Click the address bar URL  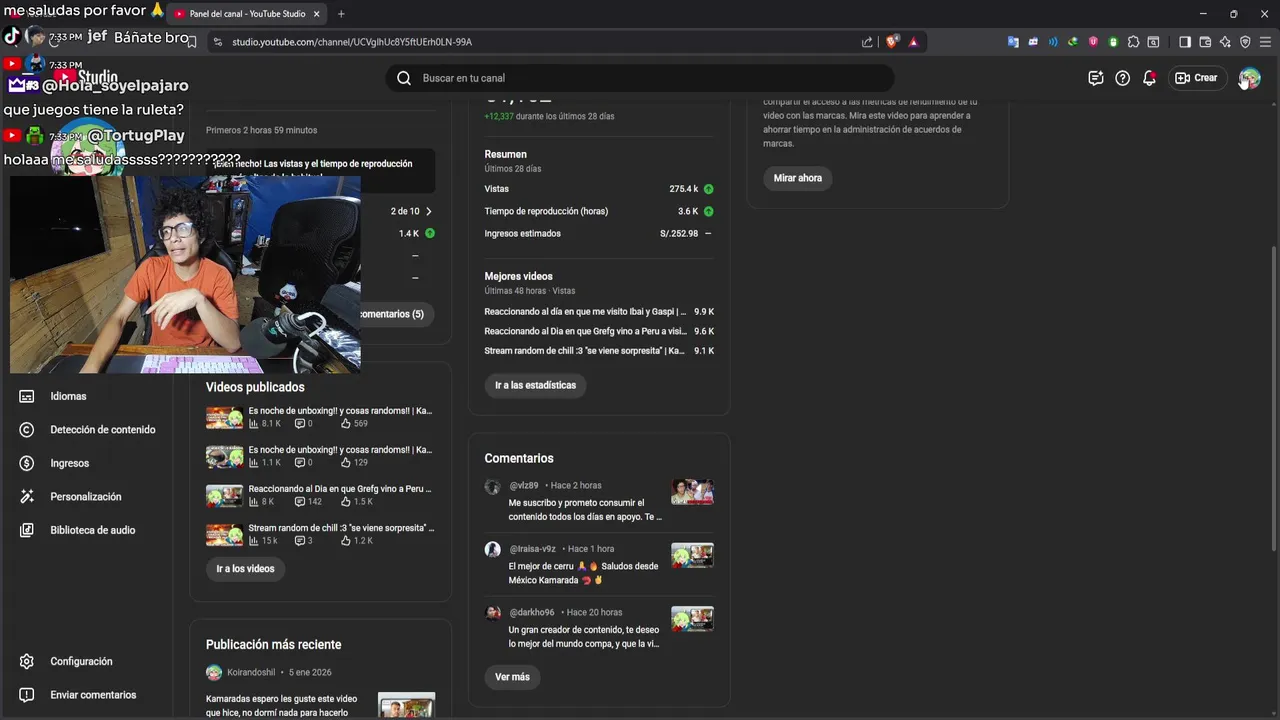352,42
